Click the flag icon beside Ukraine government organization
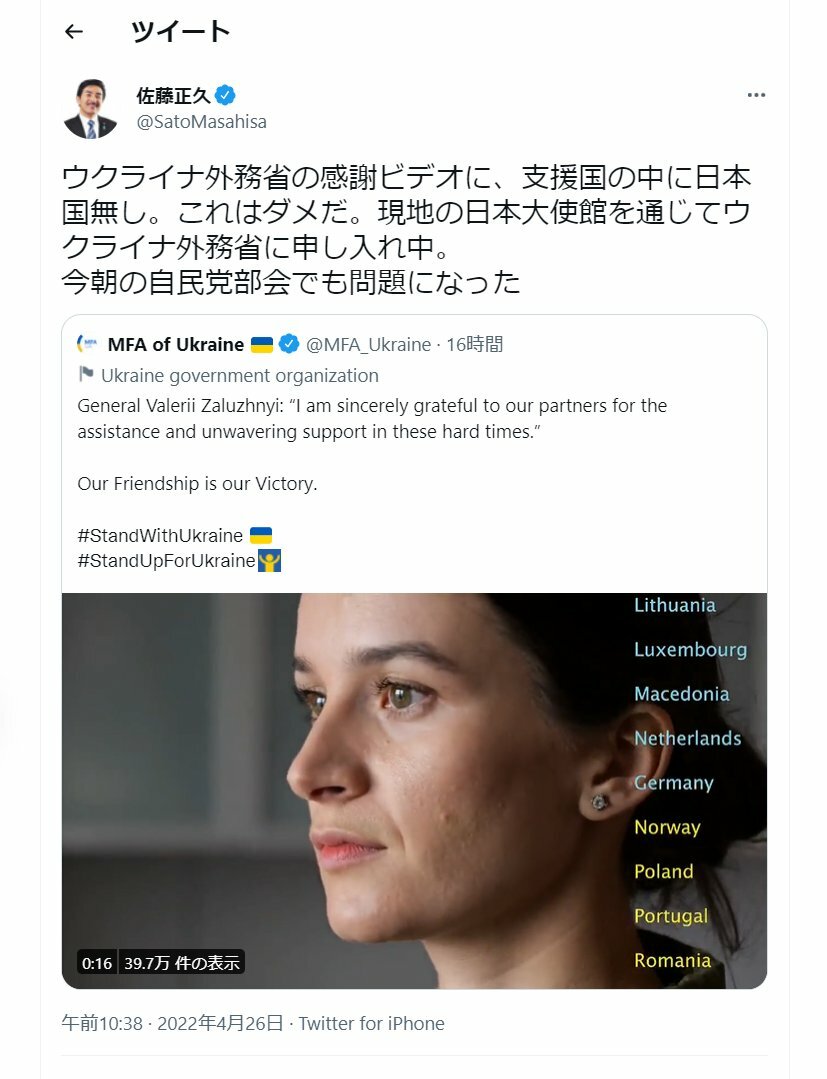The width and height of the screenshot is (827, 1079). [86, 374]
